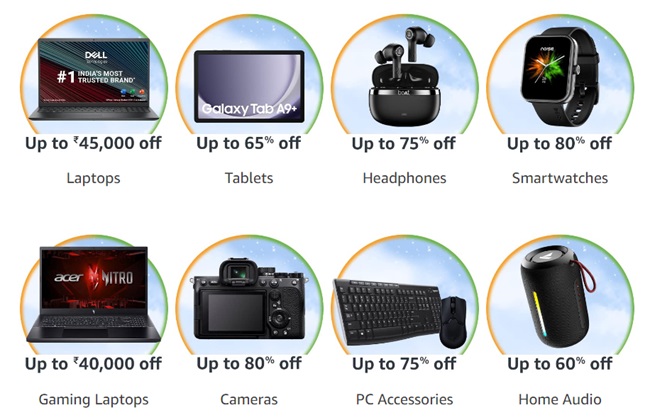Choose the portable Bluetooth speaker image
The height and width of the screenshot is (420, 650).
pos(558,296)
